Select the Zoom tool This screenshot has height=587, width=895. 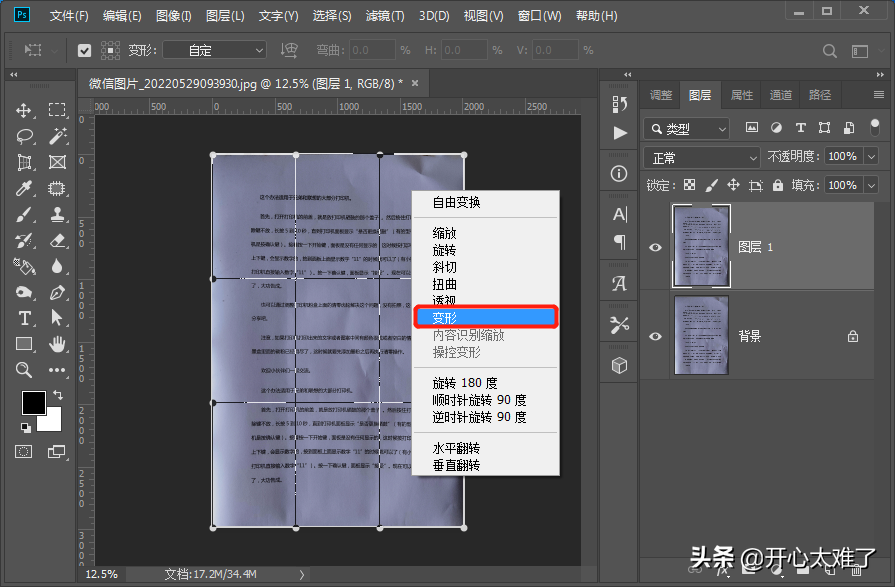[x=24, y=369]
